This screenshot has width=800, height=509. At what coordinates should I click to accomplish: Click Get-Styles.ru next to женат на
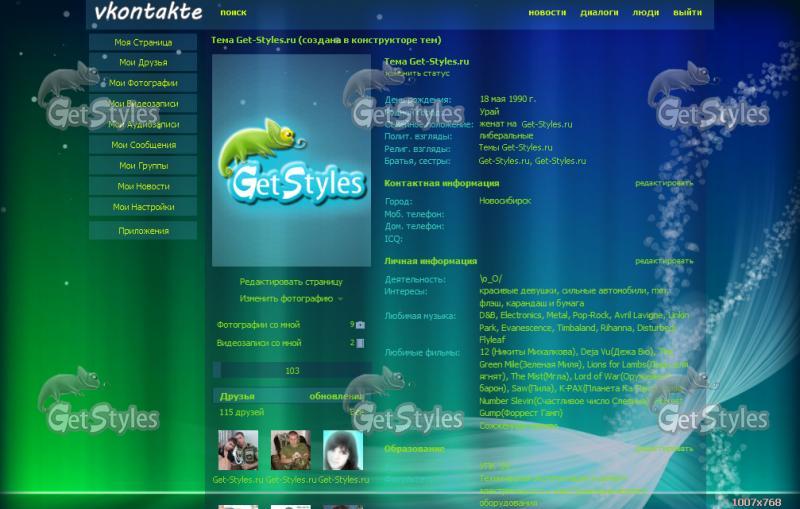click(x=546, y=124)
